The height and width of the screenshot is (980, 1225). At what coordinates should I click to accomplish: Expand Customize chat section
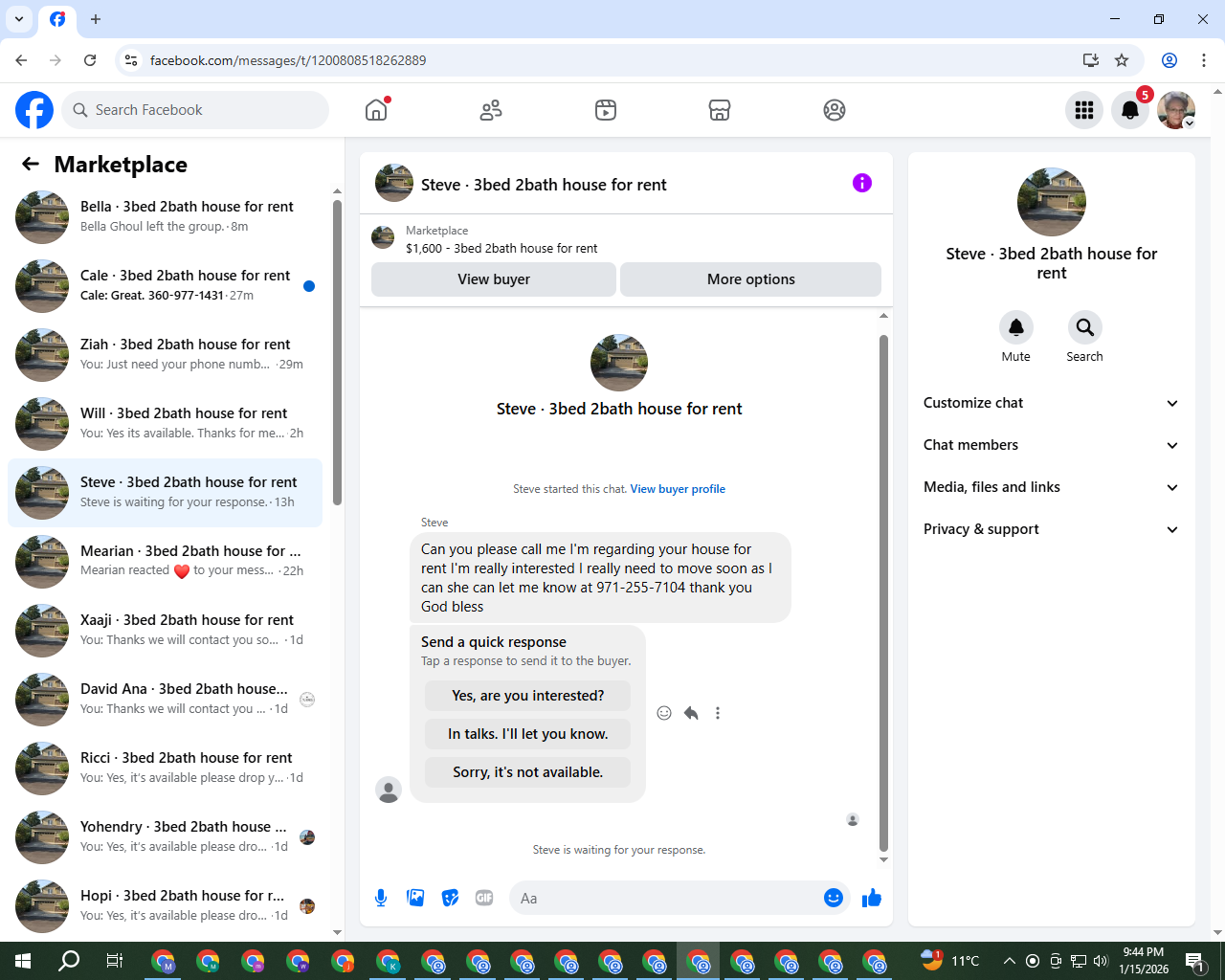[x=1051, y=403]
